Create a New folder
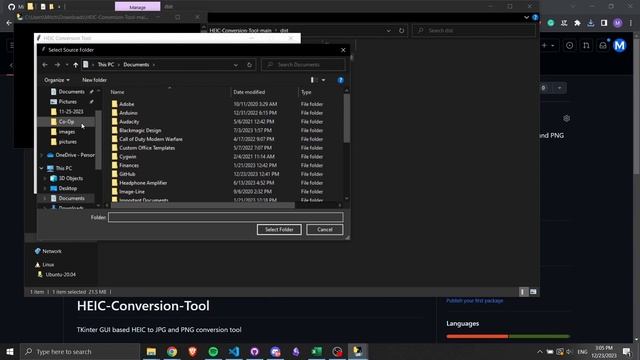Viewport: 640px width, 360px height. point(94,80)
